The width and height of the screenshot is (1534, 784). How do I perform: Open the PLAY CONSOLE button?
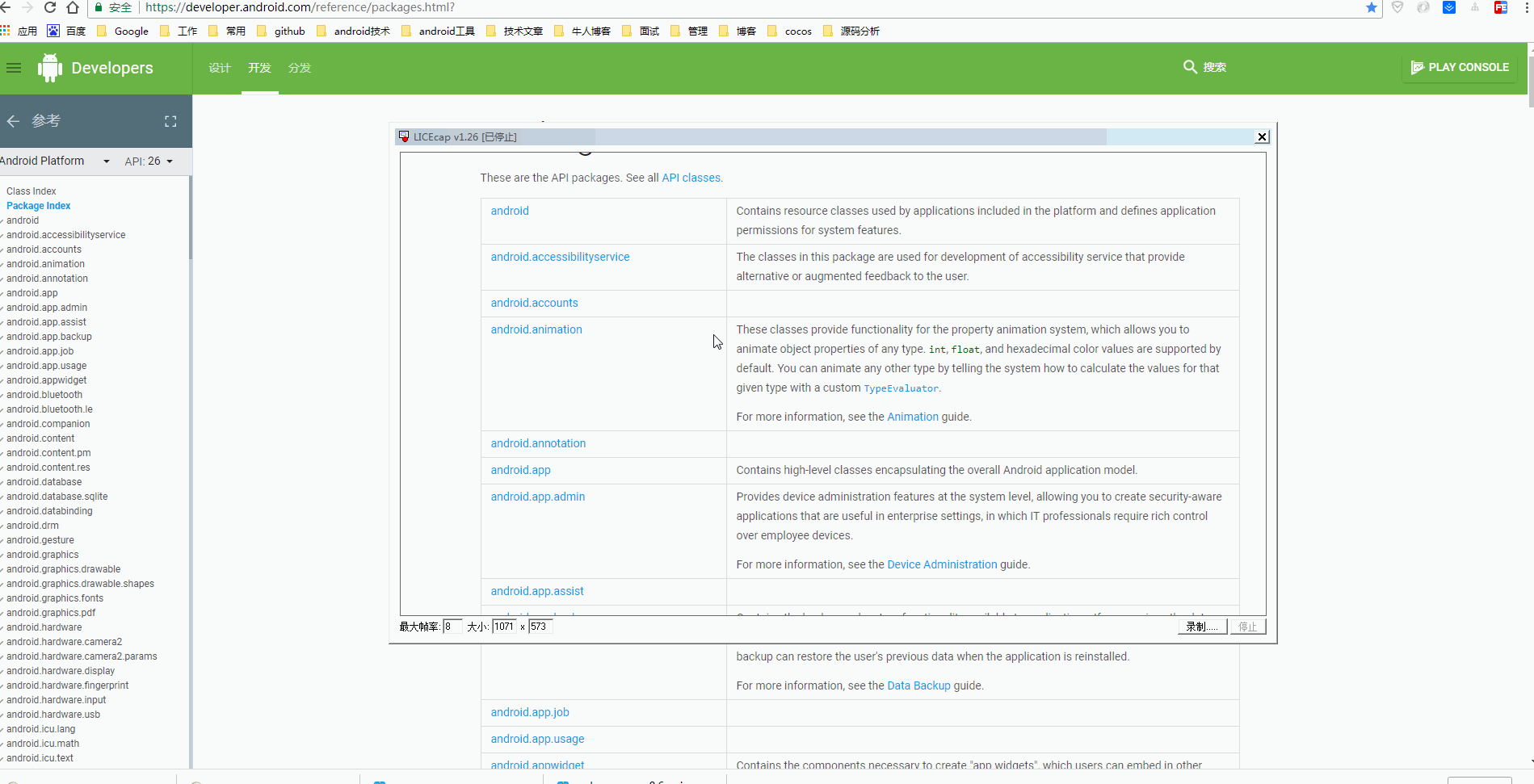coord(1459,67)
